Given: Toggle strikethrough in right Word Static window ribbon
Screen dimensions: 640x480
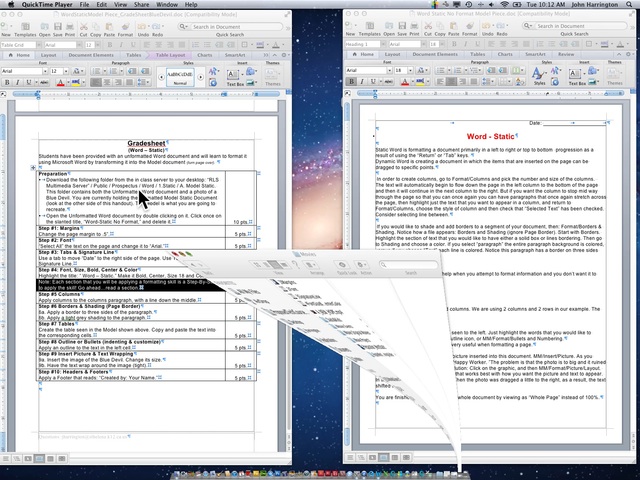Looking at the screenshot, I should coord(389,82).
